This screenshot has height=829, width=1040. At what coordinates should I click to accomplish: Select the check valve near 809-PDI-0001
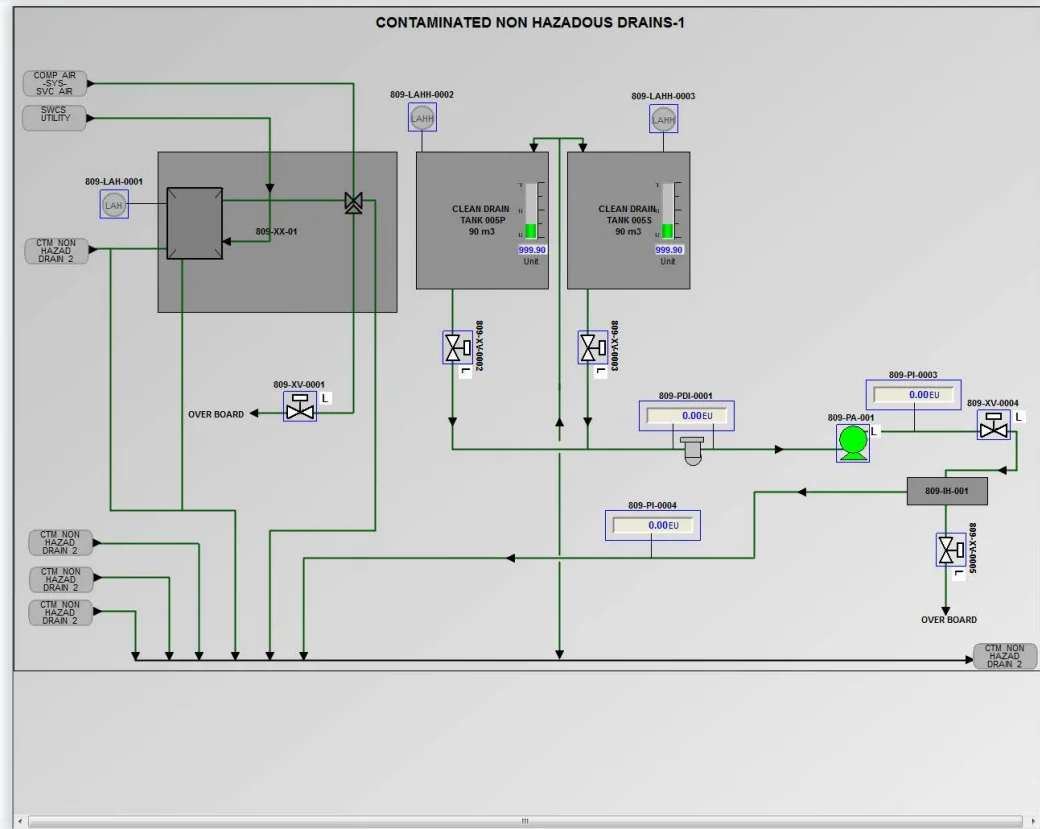[693, 448]
